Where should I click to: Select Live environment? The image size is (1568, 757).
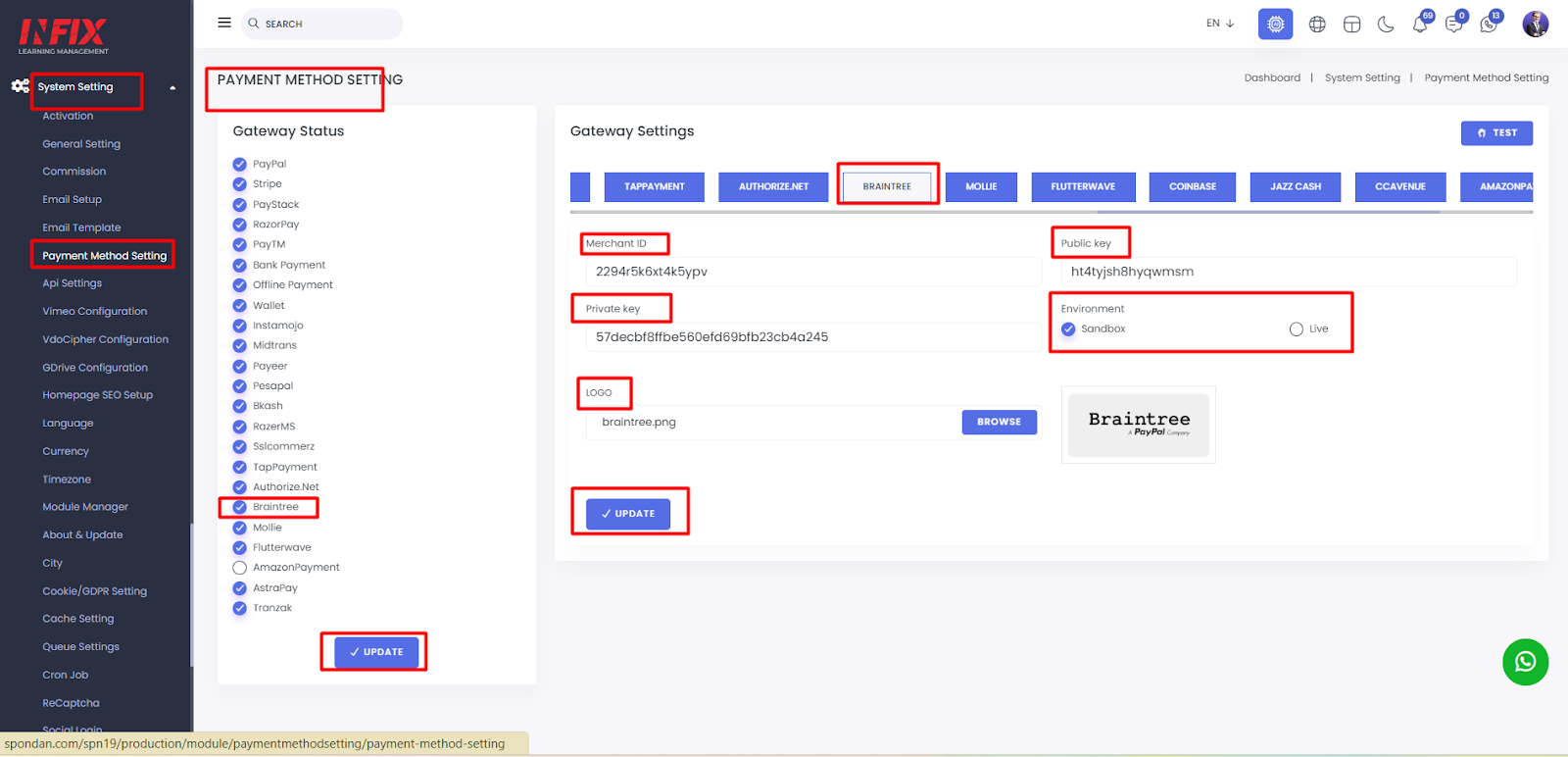point(1297,328)
